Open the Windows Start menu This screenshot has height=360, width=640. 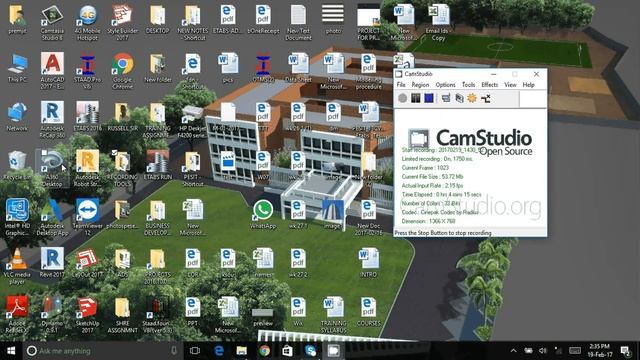[11, 351]
